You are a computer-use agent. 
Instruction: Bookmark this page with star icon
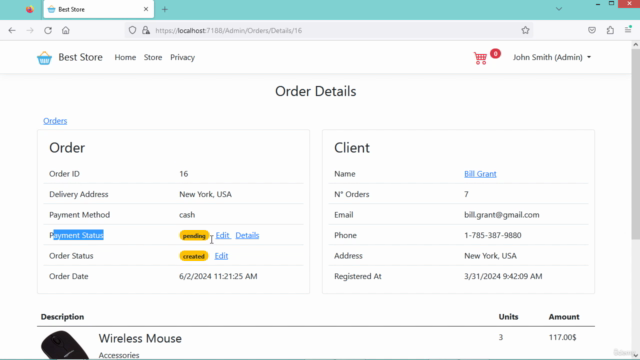pyautogui.click(x=525, y=30)
